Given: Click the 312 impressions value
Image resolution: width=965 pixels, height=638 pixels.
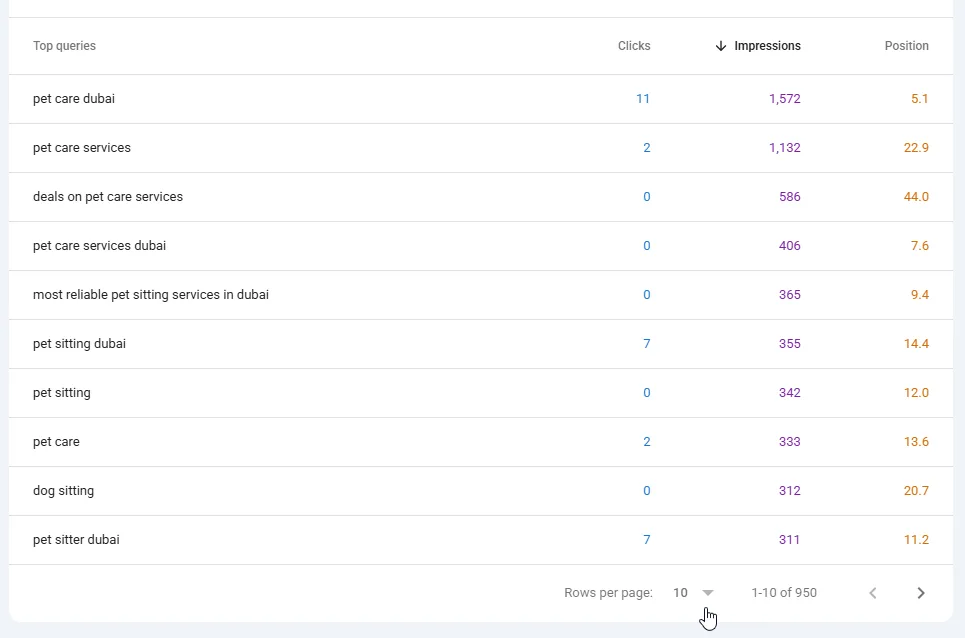Looking at the screenshot, I should coord(790,491).
